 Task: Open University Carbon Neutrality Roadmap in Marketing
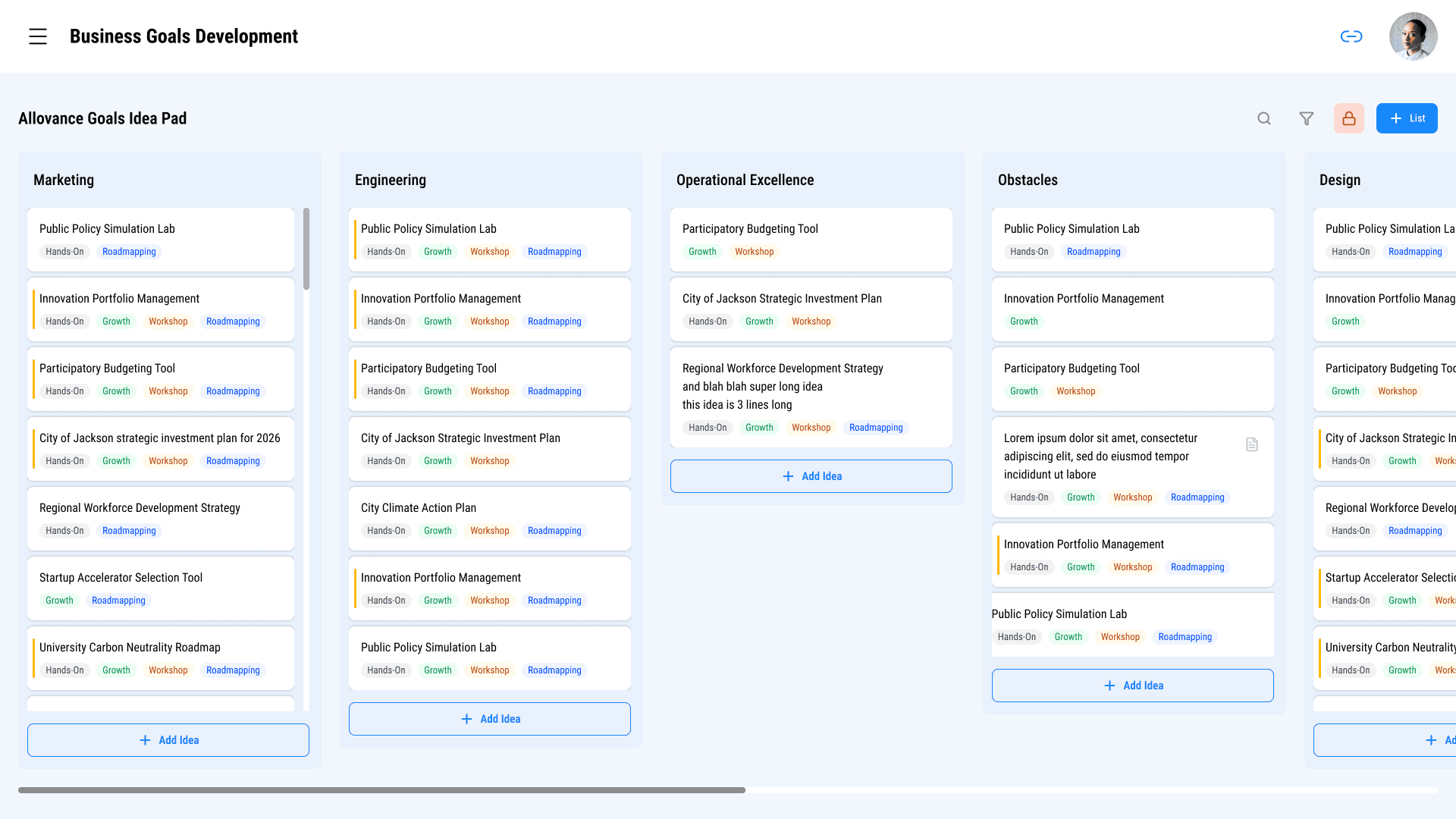(130, 648)
